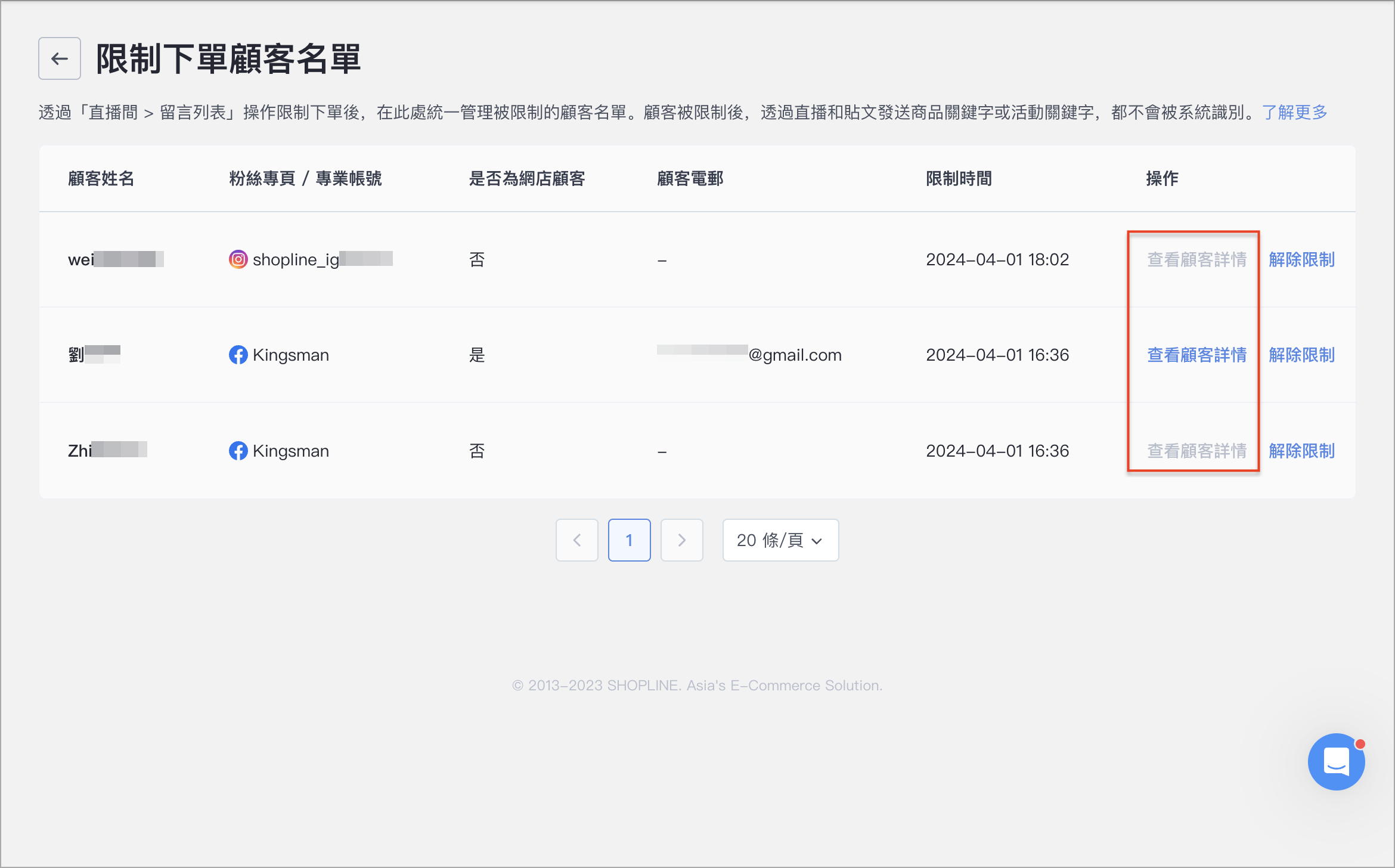Click Facebook icon in Zhi row
Screen dimensions: 1395x868
(x=238, y=451)
